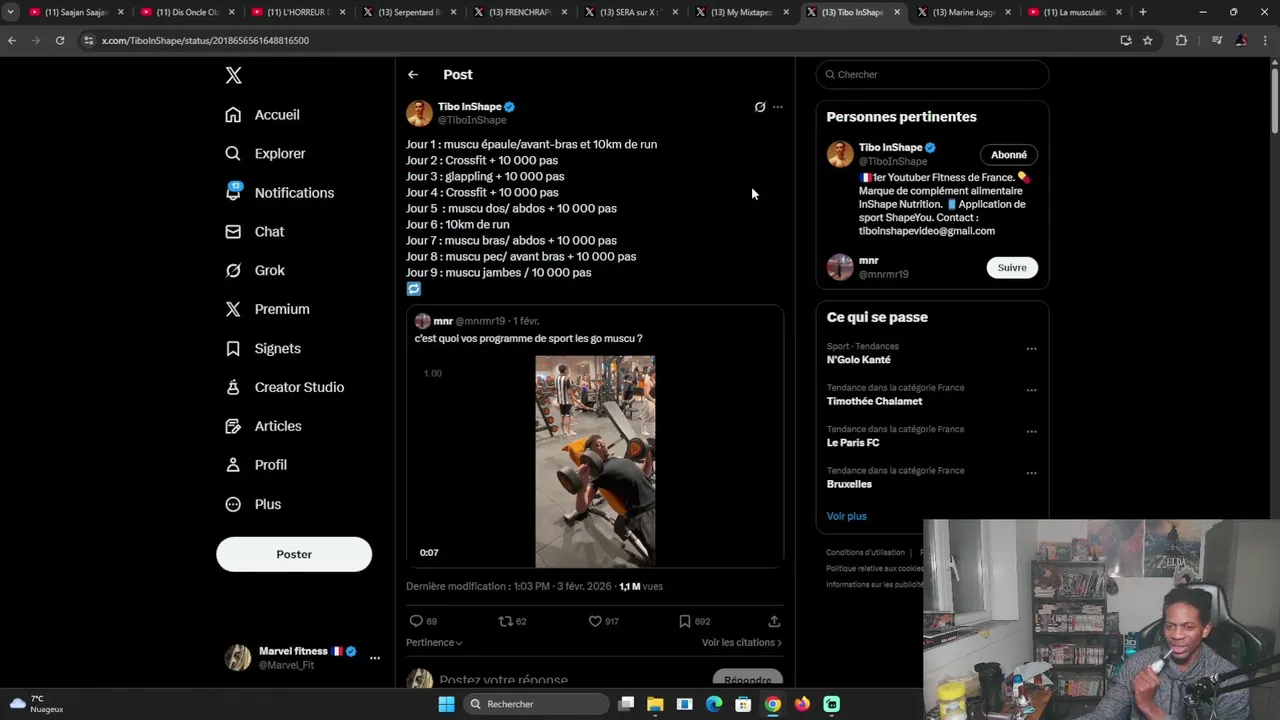Image resolution: width=1280 pixels, height=720 pixels.
Task: Click the @TiboInShape handle on the post
Action: pos(472,120)
